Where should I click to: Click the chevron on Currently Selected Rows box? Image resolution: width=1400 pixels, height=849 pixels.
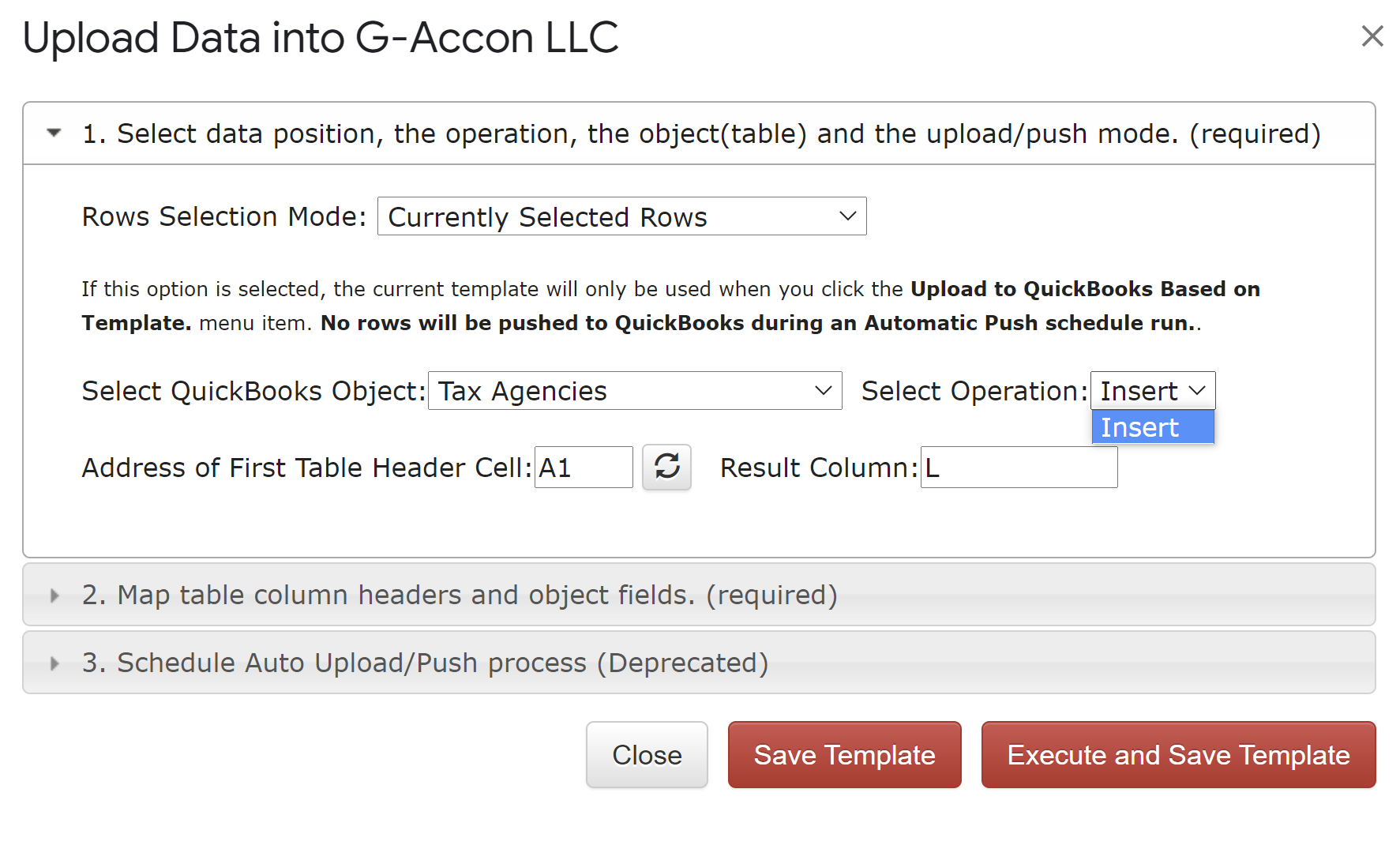[x=848, y=216]
